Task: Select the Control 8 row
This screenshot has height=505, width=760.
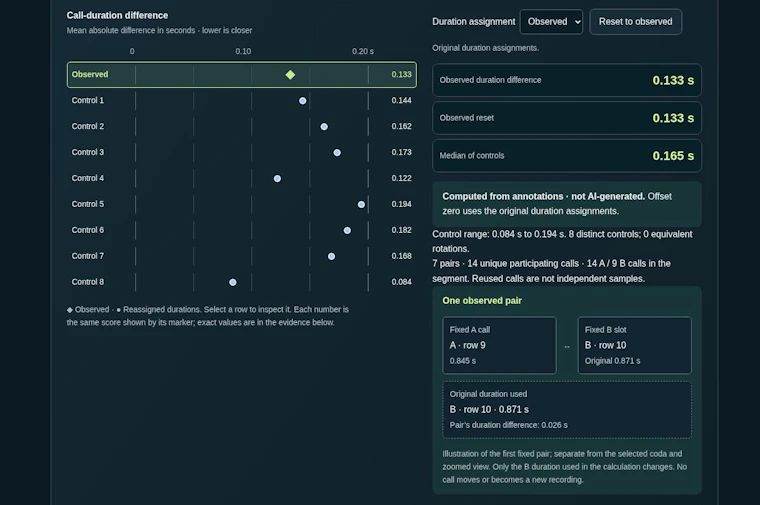Action: click(x=242, y=282)
